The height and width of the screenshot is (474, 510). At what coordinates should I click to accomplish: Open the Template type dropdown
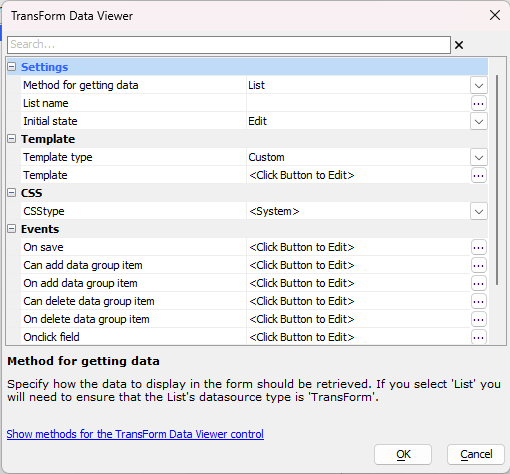[479, 157]
